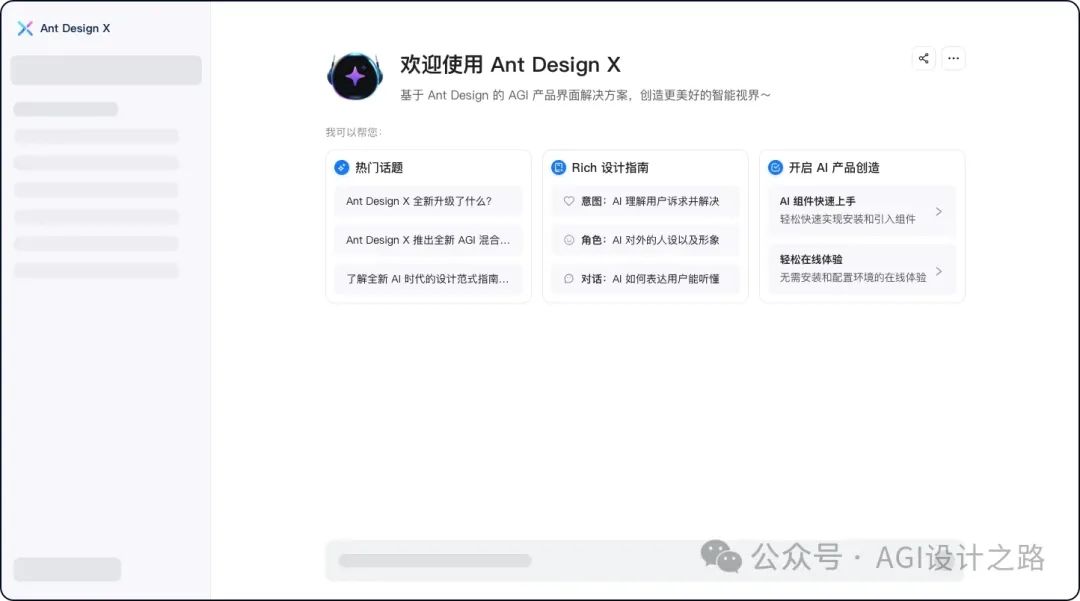1080x601 pixels.
Task: Click the 我可以帮您: label
Action: (353, 132)
